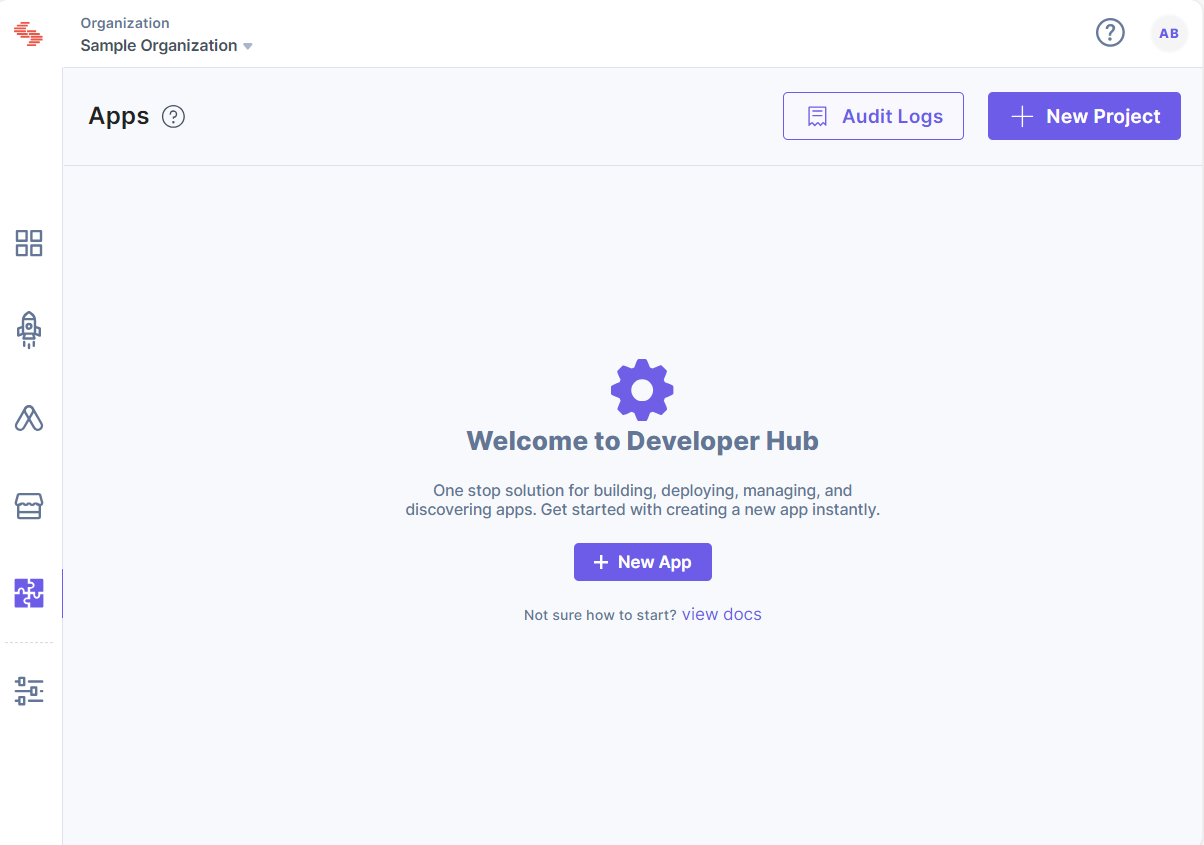
Task: Open the Administration sliders icon in sidebar
Action: click(x=29, y=691)
